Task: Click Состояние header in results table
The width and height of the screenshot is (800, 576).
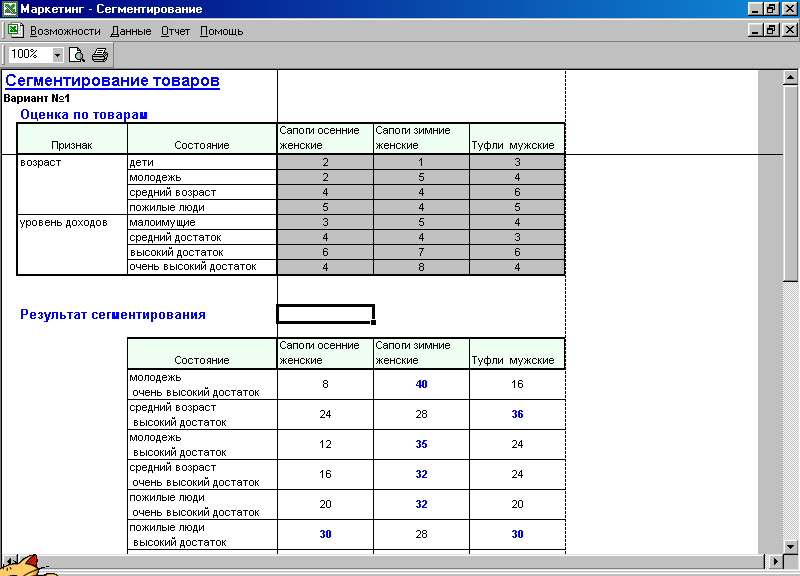Action: click(x=202, y=353)
